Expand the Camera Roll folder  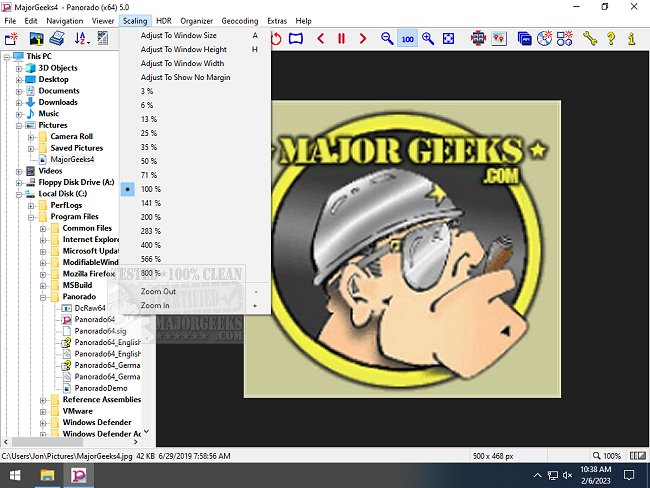point(31,137)
